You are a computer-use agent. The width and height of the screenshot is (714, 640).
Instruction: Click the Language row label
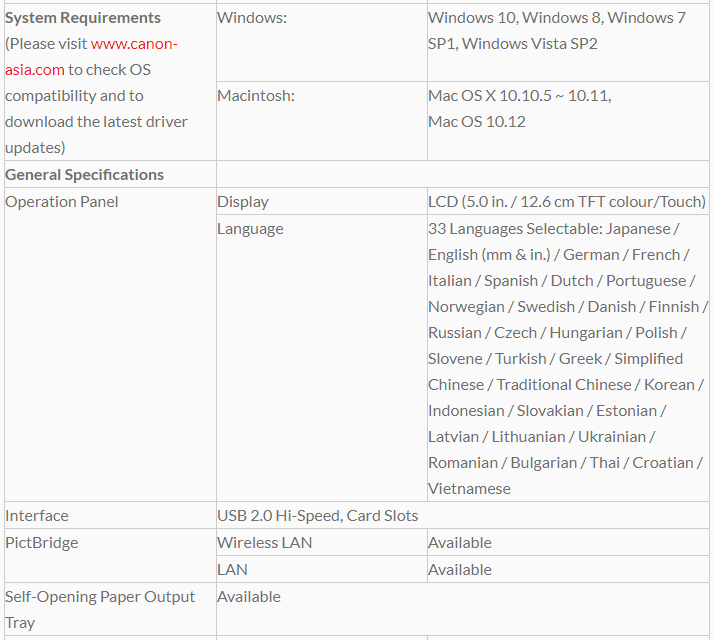[250, 229]
